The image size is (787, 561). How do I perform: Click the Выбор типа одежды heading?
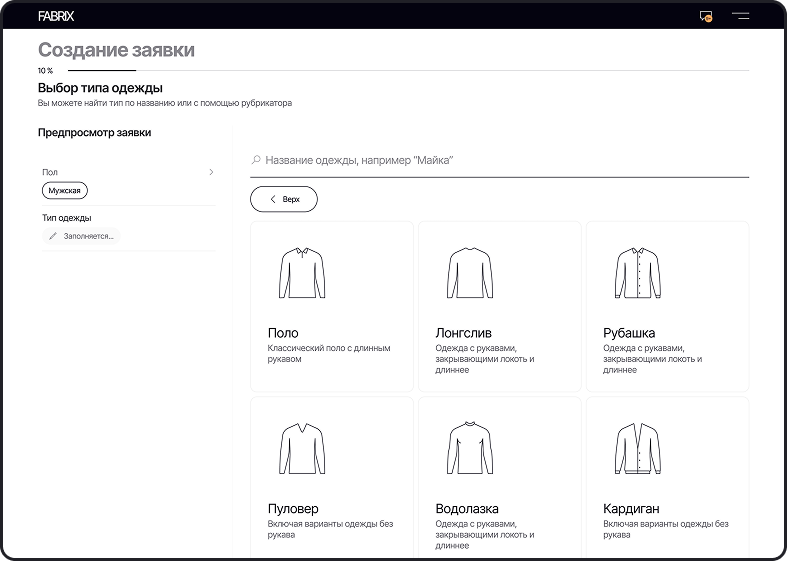[100, 88]
